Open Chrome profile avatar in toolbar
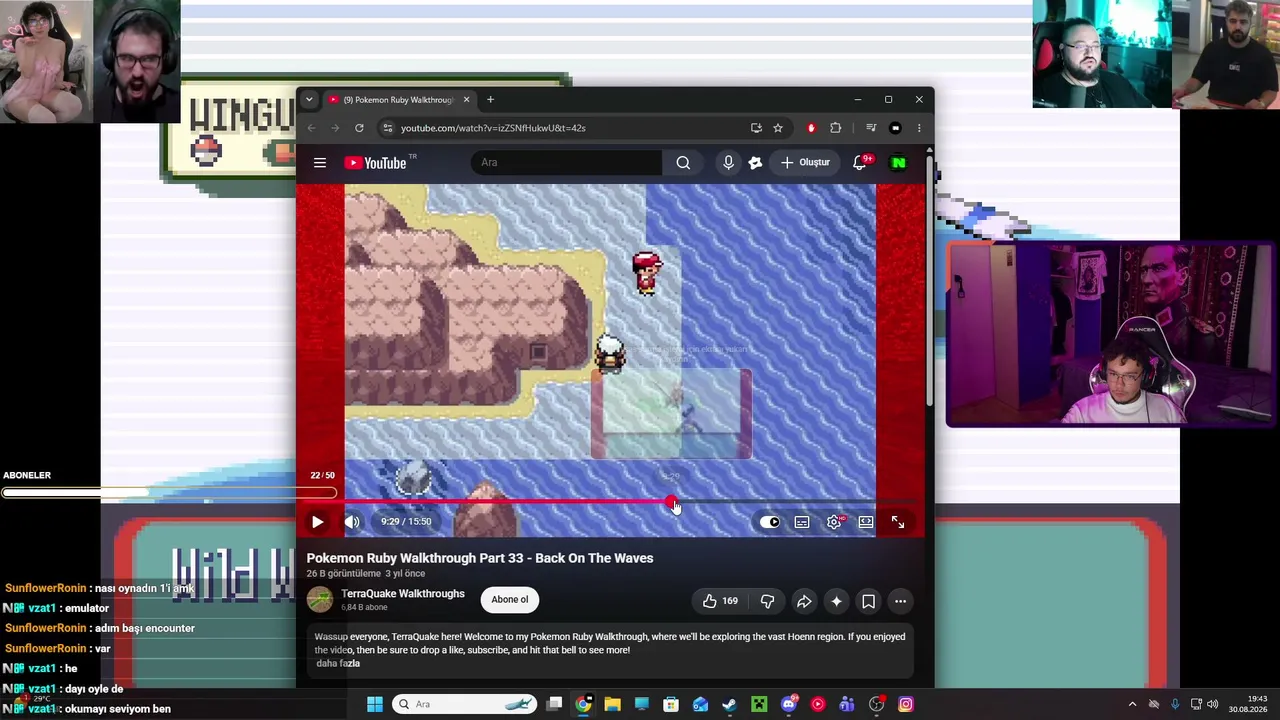 895,128
